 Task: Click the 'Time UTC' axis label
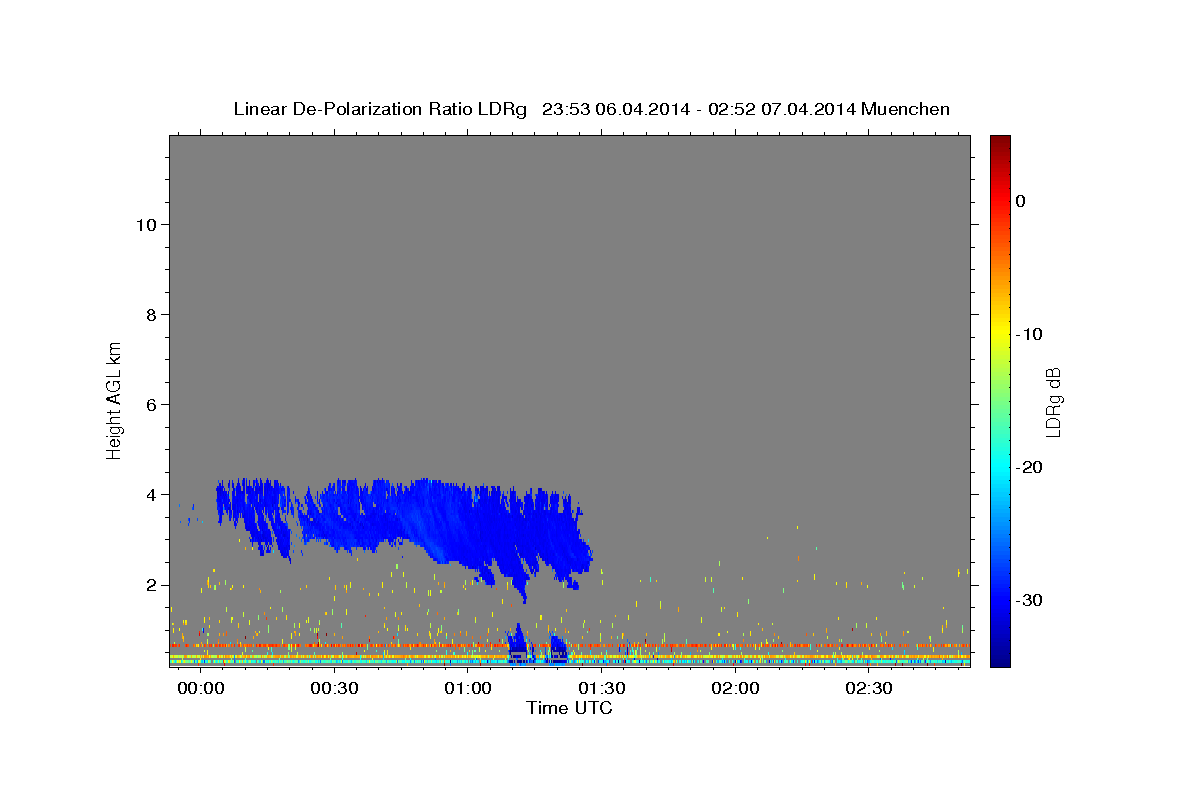click(569, 708)
